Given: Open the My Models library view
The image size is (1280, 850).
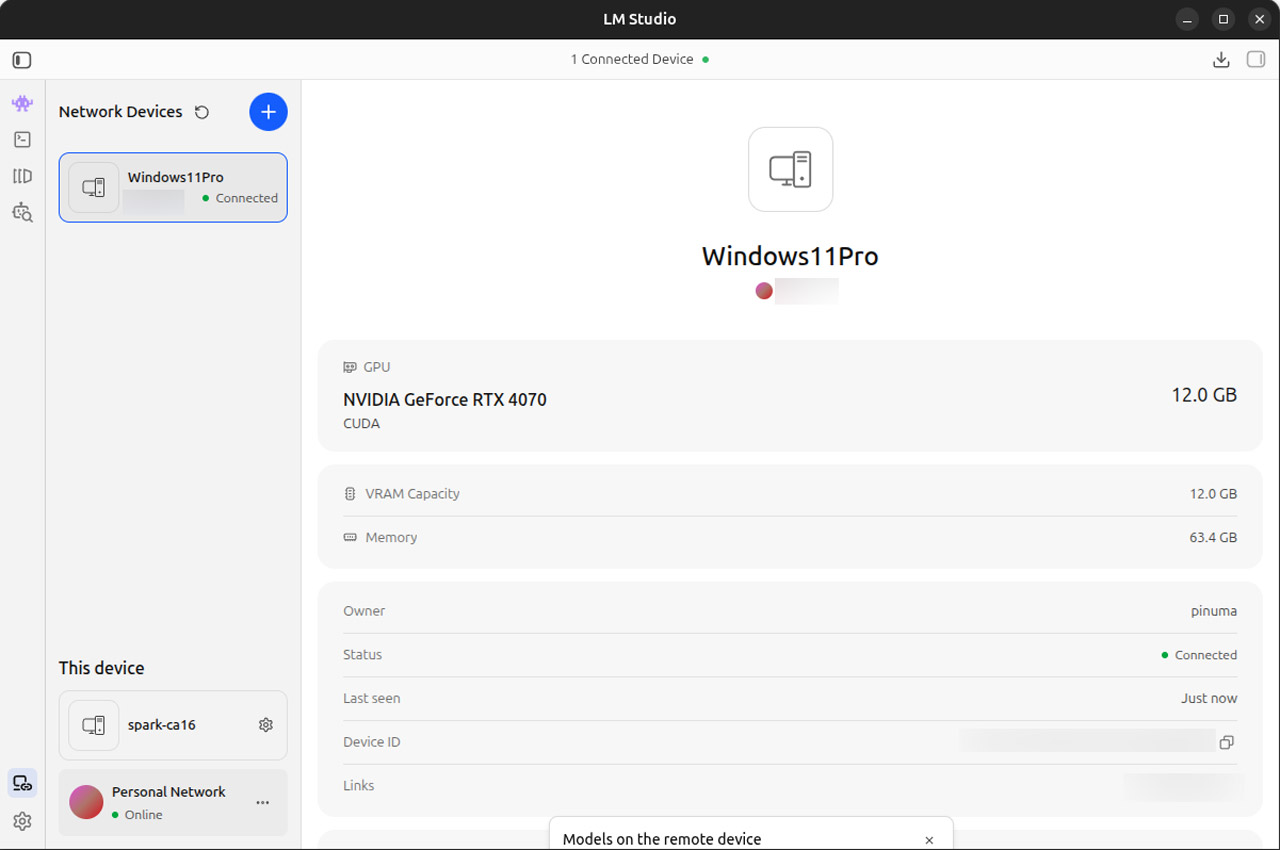Looking at the screenshot, I should tap(22, 176).
